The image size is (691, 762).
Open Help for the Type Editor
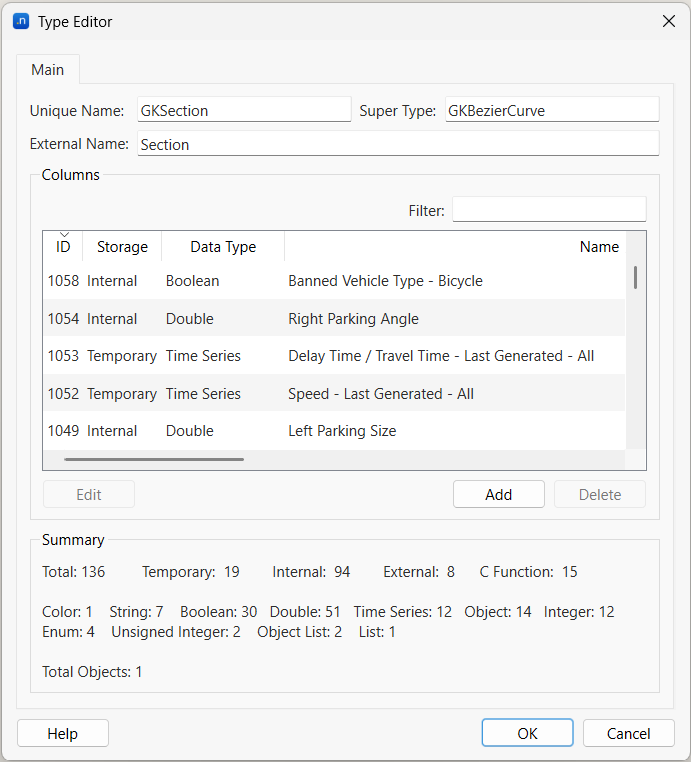click(x=63, y=733)
